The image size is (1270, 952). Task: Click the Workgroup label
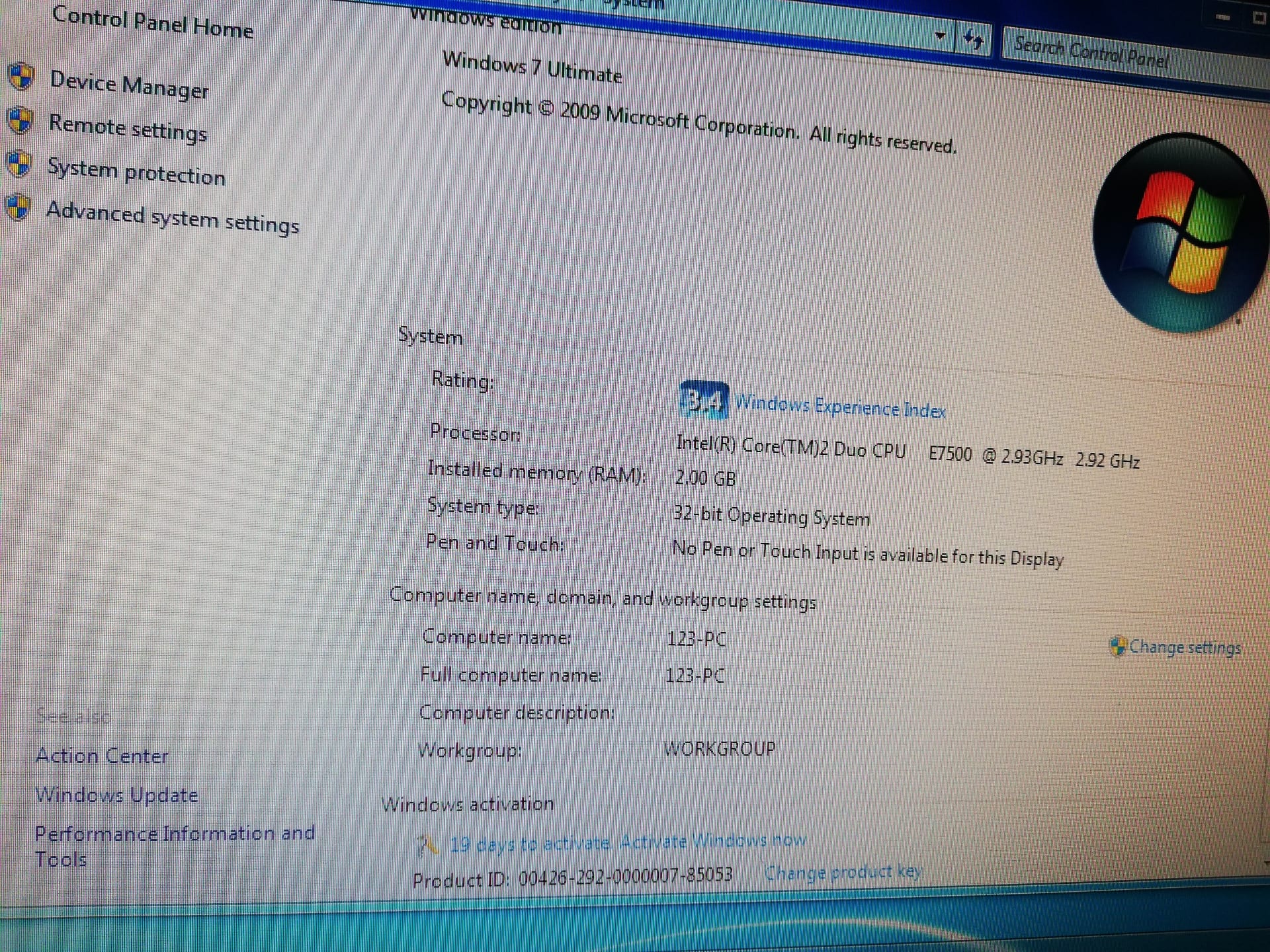point(470,750)
